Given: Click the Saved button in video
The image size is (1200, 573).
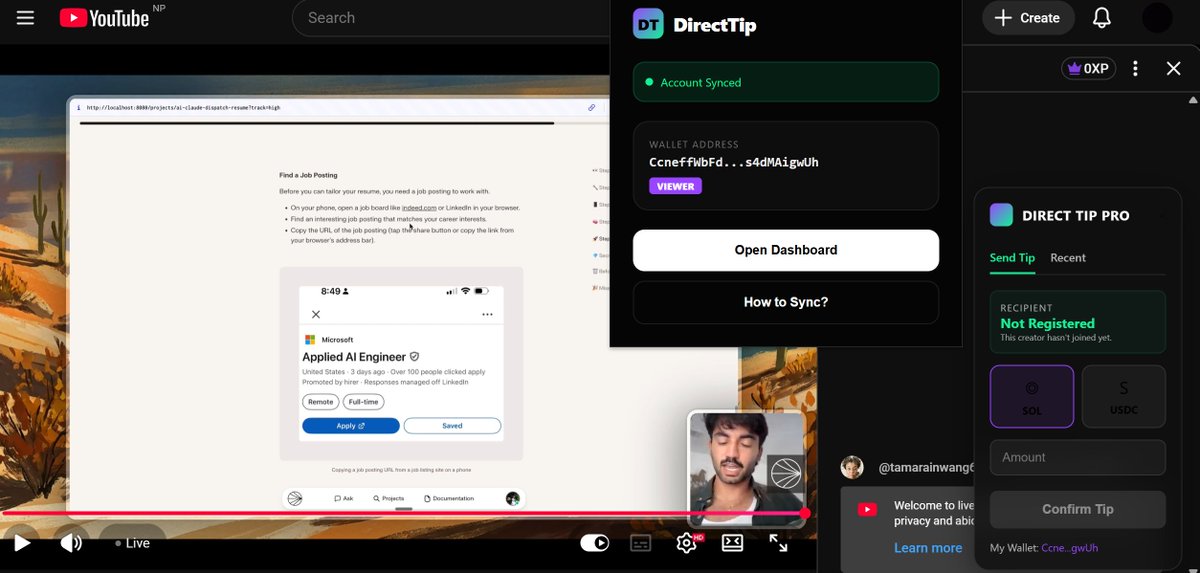Looking at the screenshot, I should point(452,426).
